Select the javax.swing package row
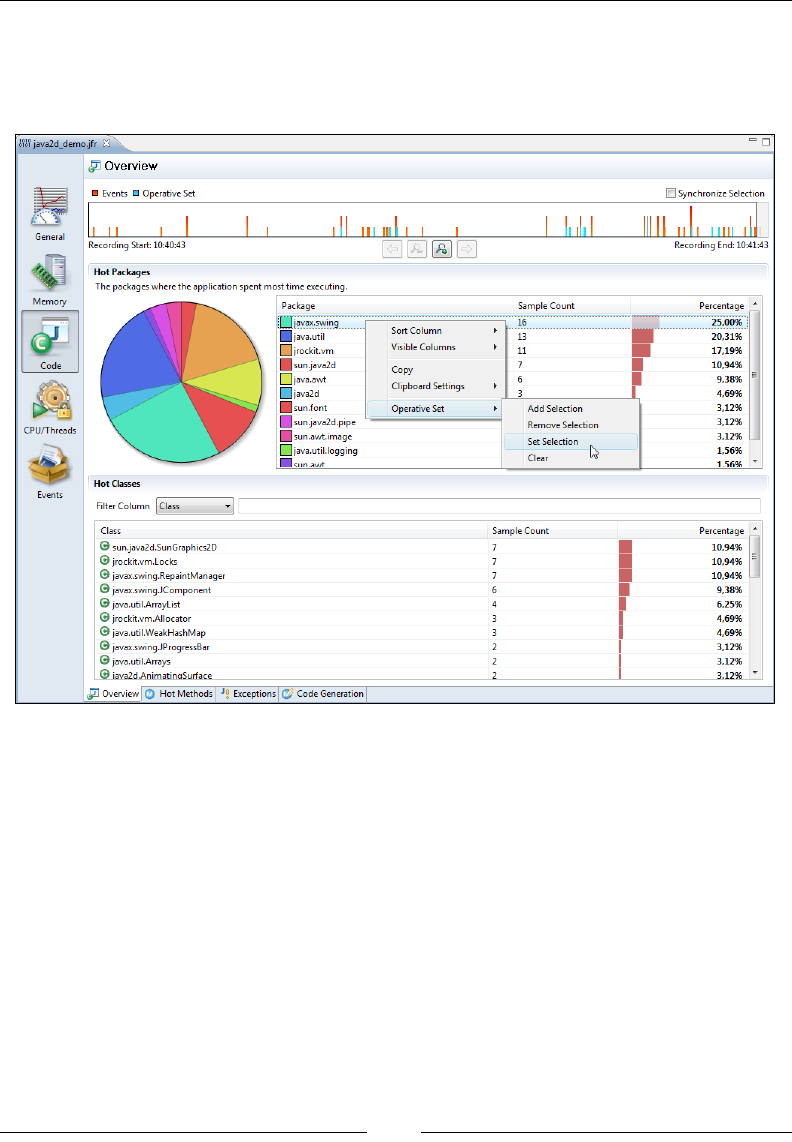This screenshot has height=1142, width=792. pyautogui.click(x=513, y=322)
